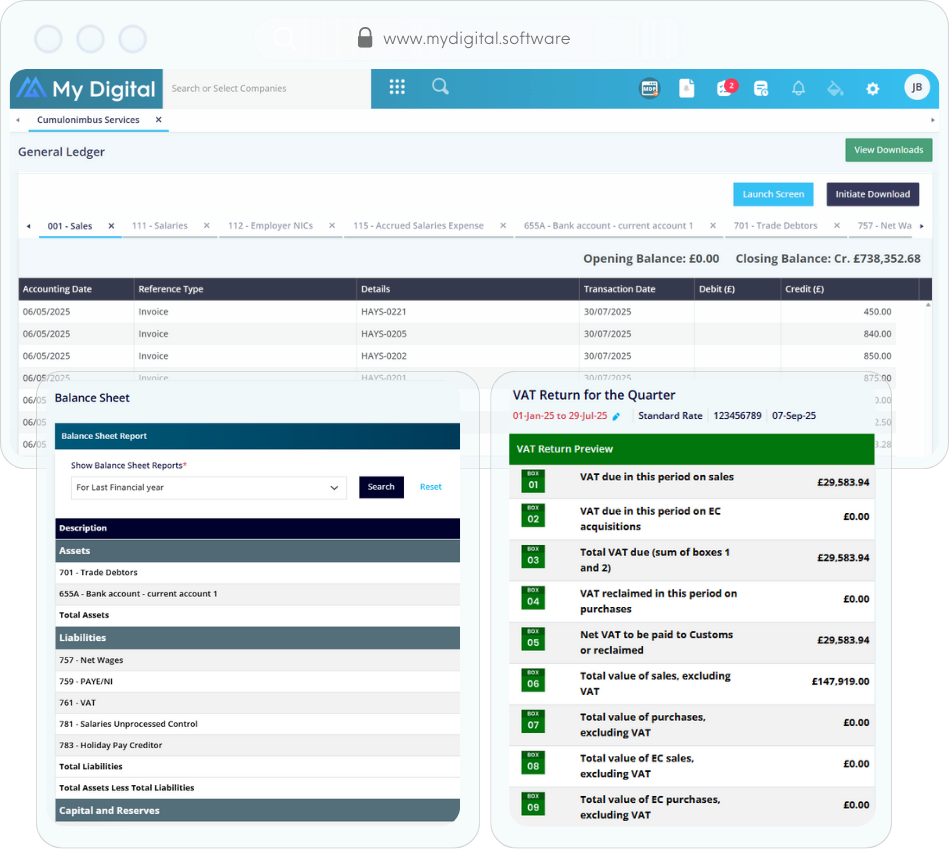Screen dimensions: 949x849
Task: Click the search magnifier in the header
Action: click(x=440, y=87)
